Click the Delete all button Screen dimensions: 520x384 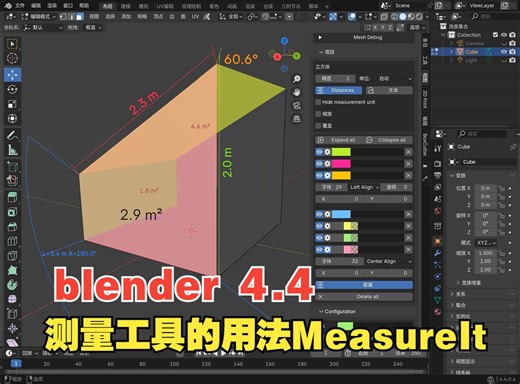click(x=364, y=297)
